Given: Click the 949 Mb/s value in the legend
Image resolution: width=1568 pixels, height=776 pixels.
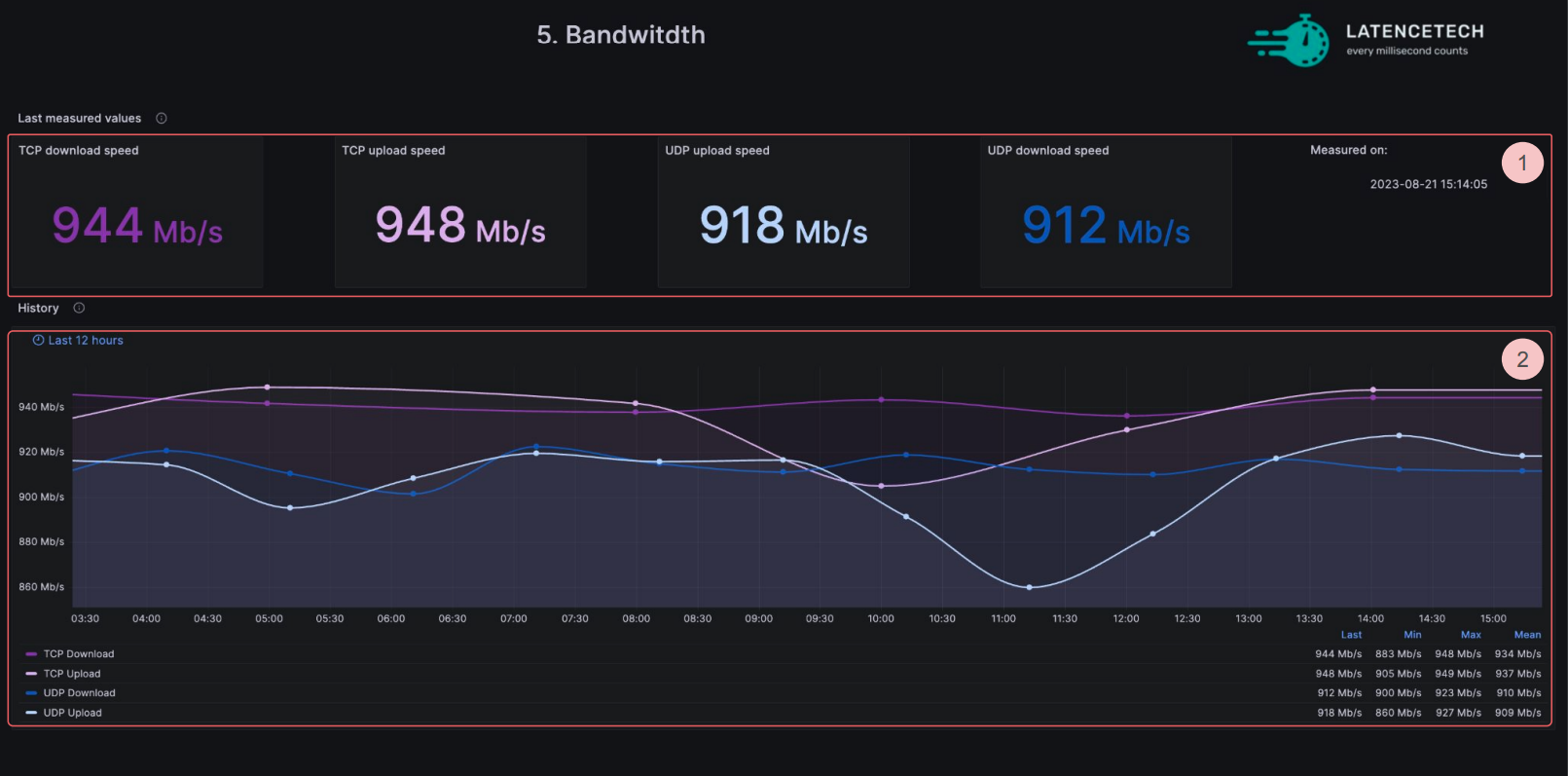Looking at the screenshot, I should click(1458, 674).
